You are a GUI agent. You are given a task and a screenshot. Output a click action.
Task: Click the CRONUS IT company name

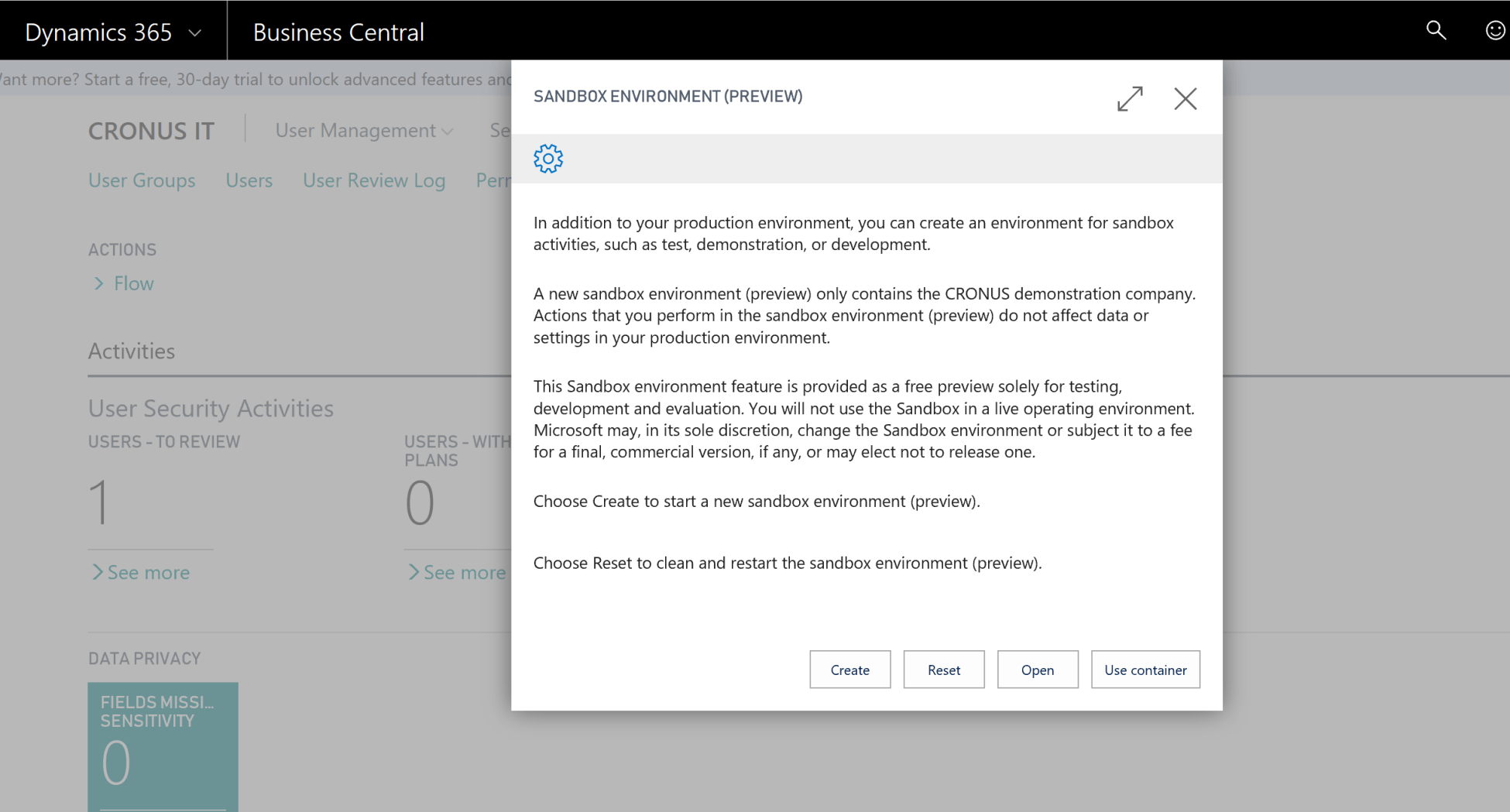coord(151,131)
